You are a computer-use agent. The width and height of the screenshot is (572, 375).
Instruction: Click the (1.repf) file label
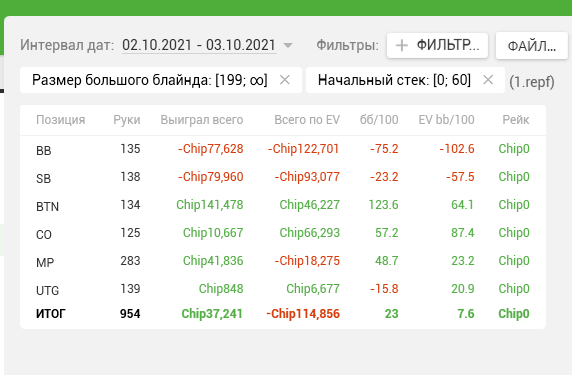532,82
